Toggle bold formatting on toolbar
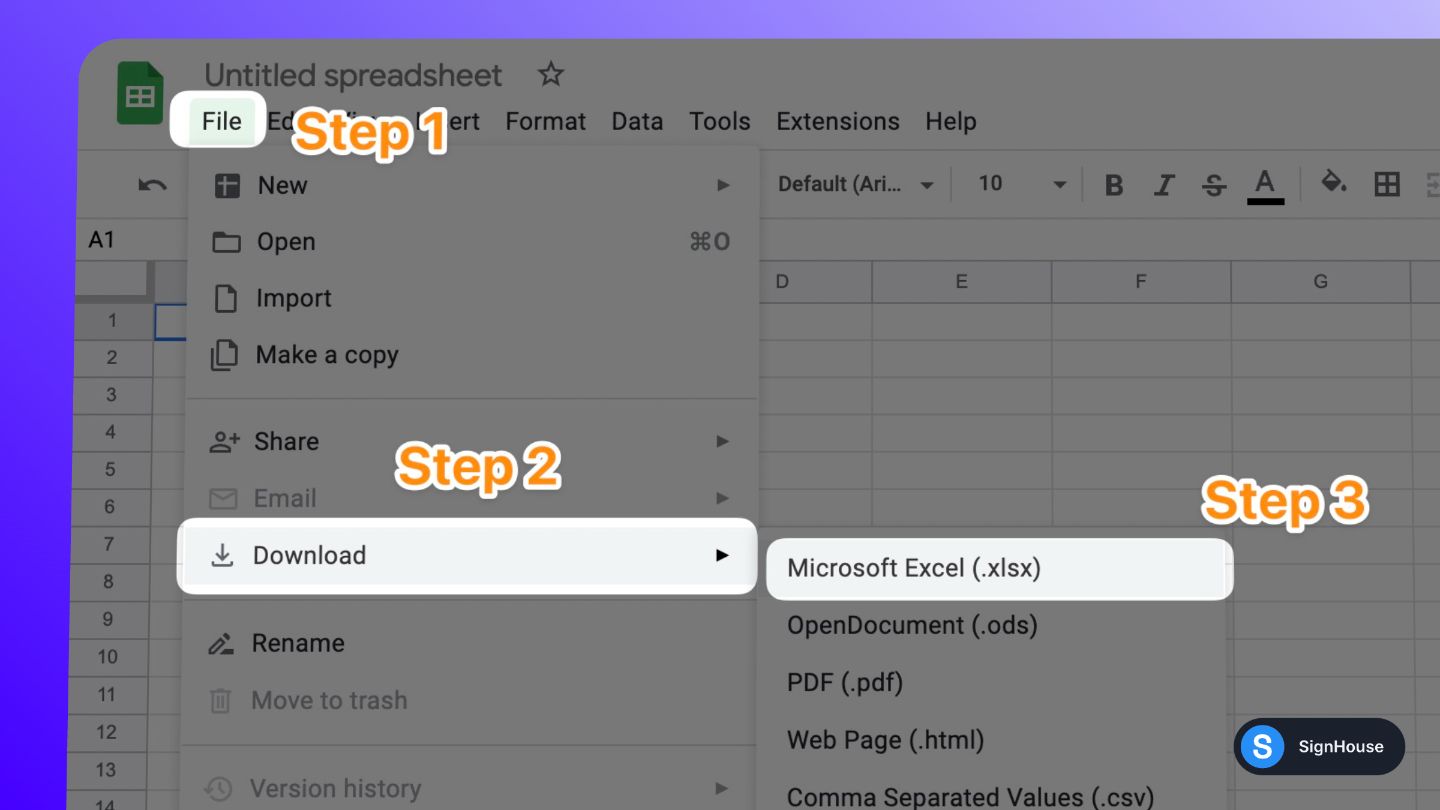The height and width of the screenshot is (810, 1440). 1113,184
